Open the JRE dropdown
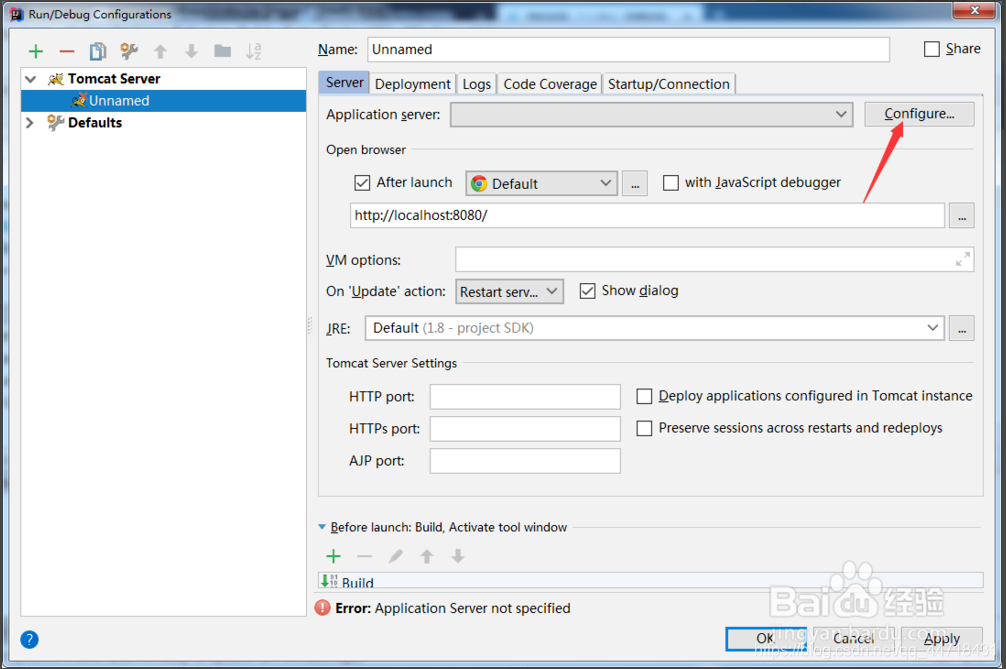Image resolution: width=1006 pixels, height=669 pixels. coord(654,328)
